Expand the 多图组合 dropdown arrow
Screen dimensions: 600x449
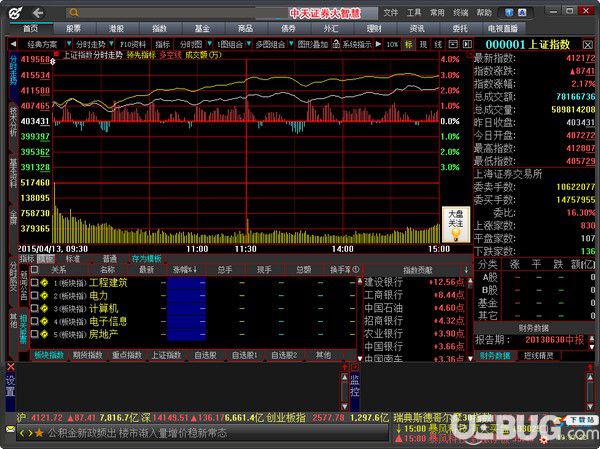(291, 44)
